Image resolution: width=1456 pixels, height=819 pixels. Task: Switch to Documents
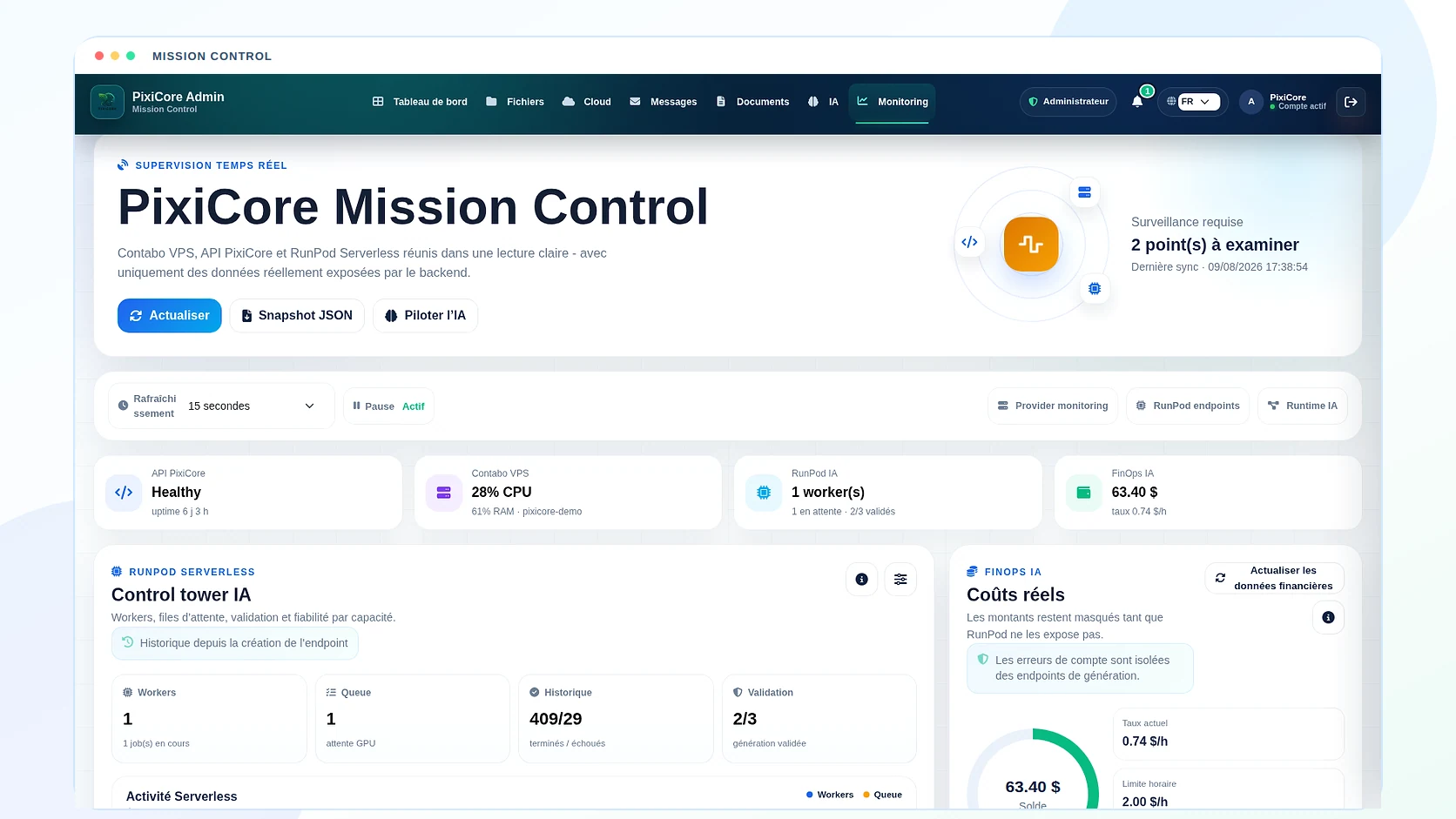point(752,102)
